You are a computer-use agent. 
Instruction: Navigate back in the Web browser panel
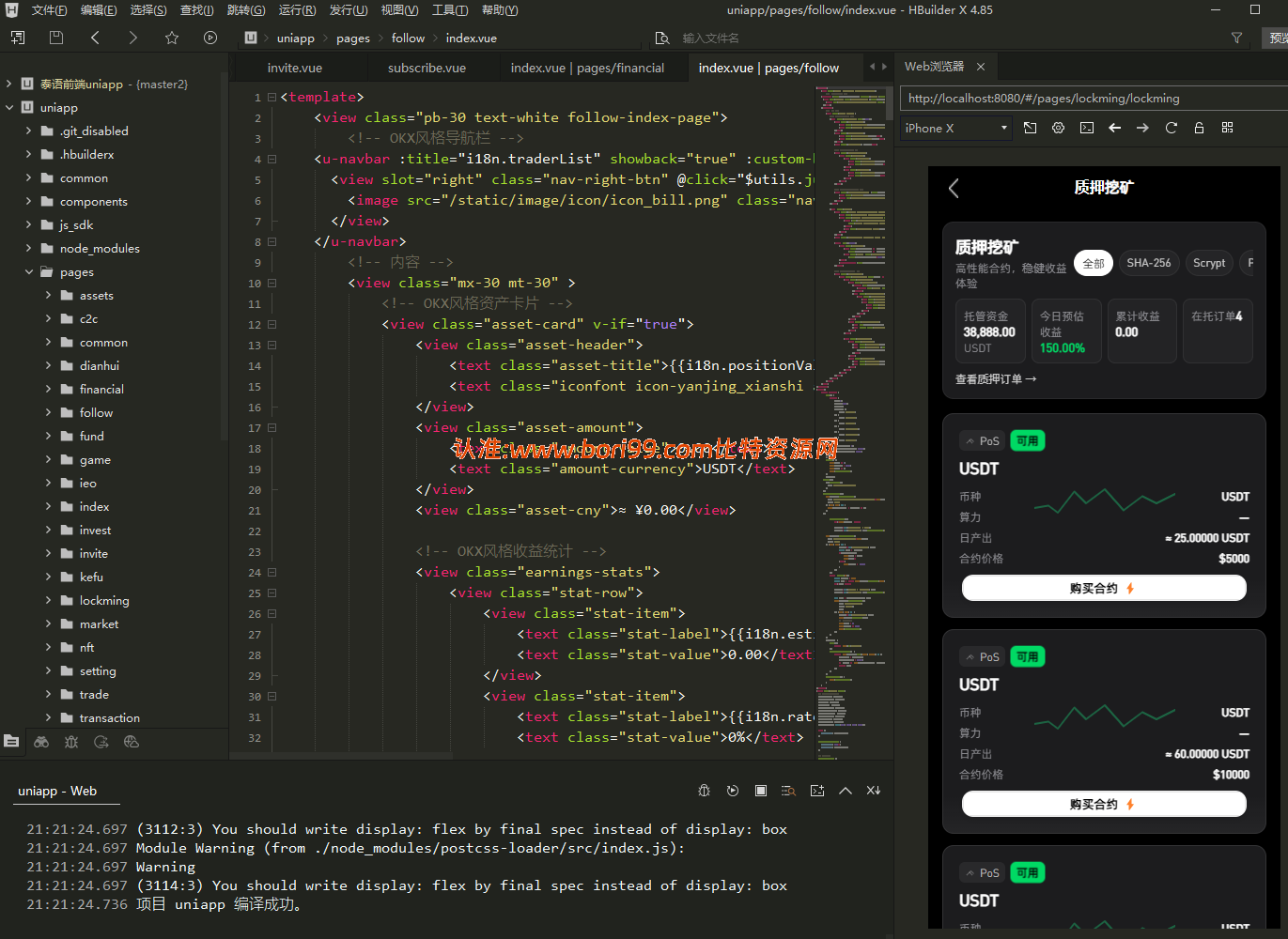tap(1115, 128)
